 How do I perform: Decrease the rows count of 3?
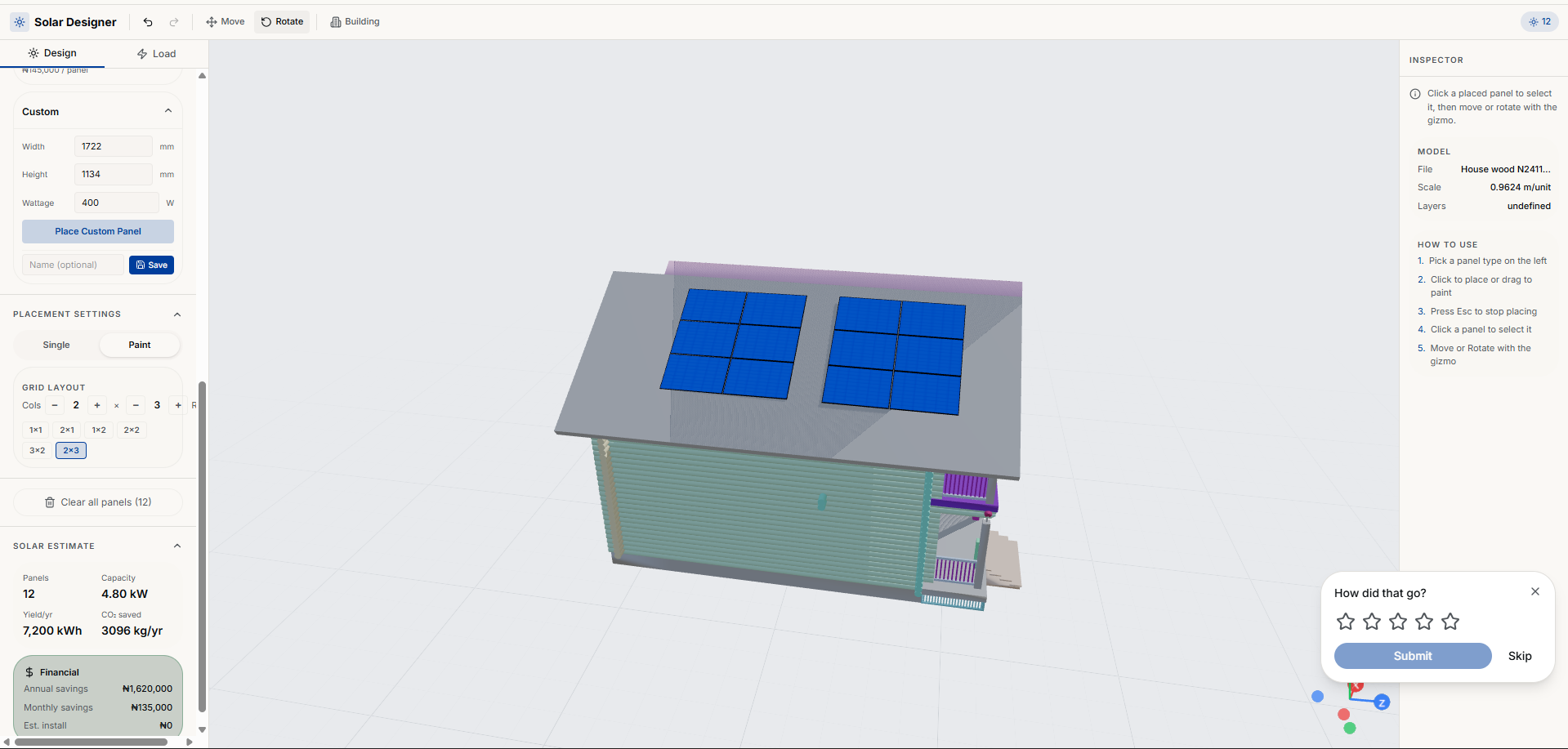(x=136, y=405)
